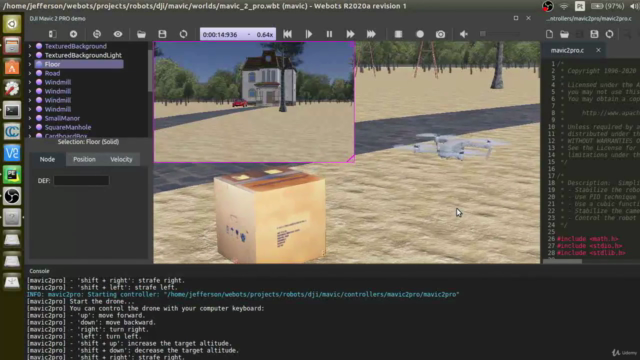640x360 pixels.
Task: Adjust the sound volume slider
Action: 500,34
